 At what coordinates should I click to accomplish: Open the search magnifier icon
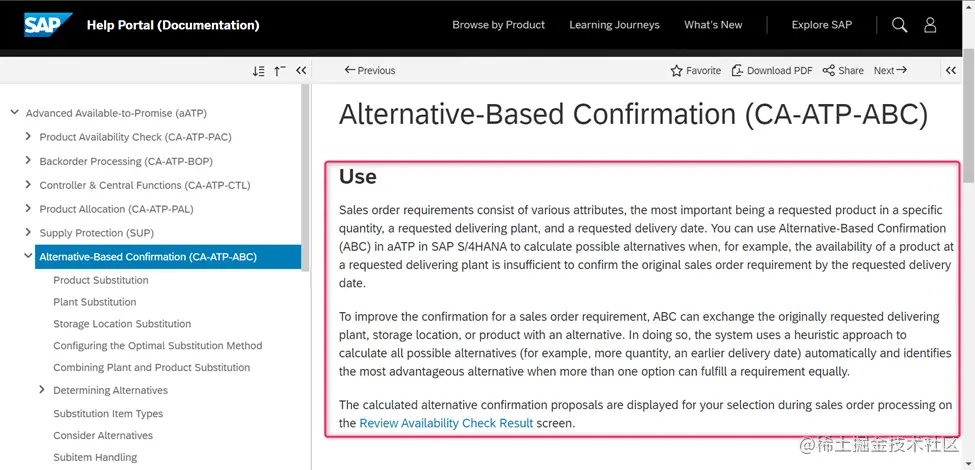[899, 25]
